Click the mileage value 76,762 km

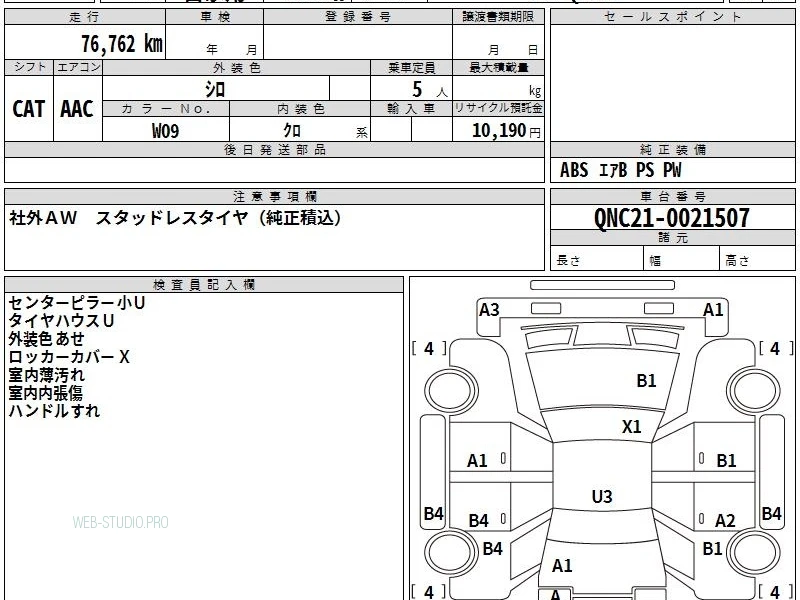click(122, 44)
